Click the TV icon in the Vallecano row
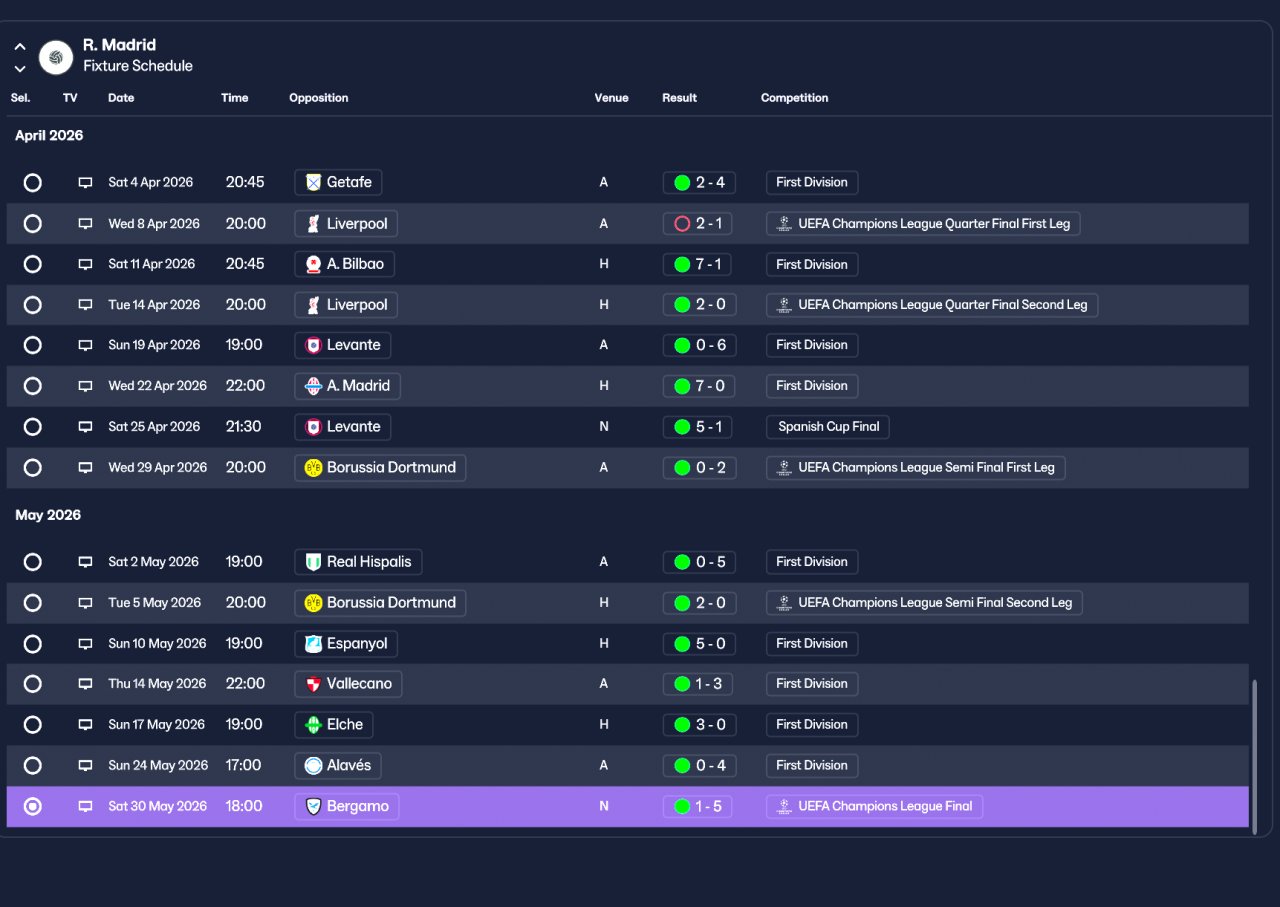This screenshot has height=907, width=1280. point(86,684)
